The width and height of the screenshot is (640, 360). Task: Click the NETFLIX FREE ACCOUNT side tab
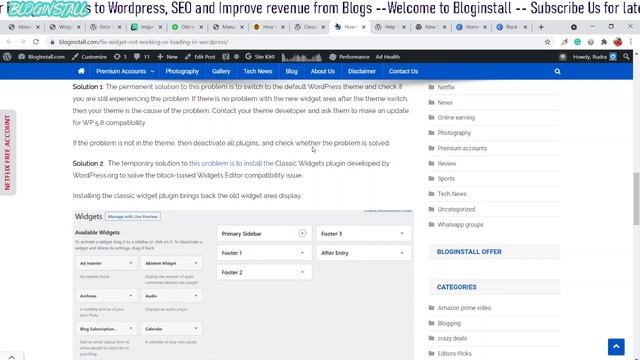coord(7,153)
